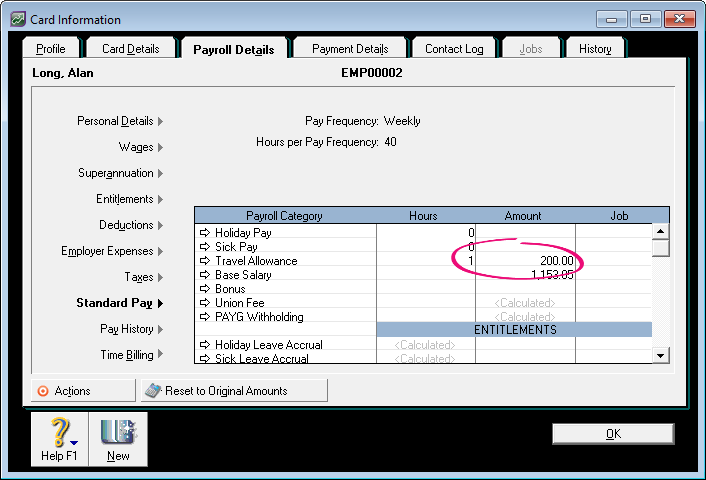Click the Help F1 question mark icon

click(x=58, y=432)
